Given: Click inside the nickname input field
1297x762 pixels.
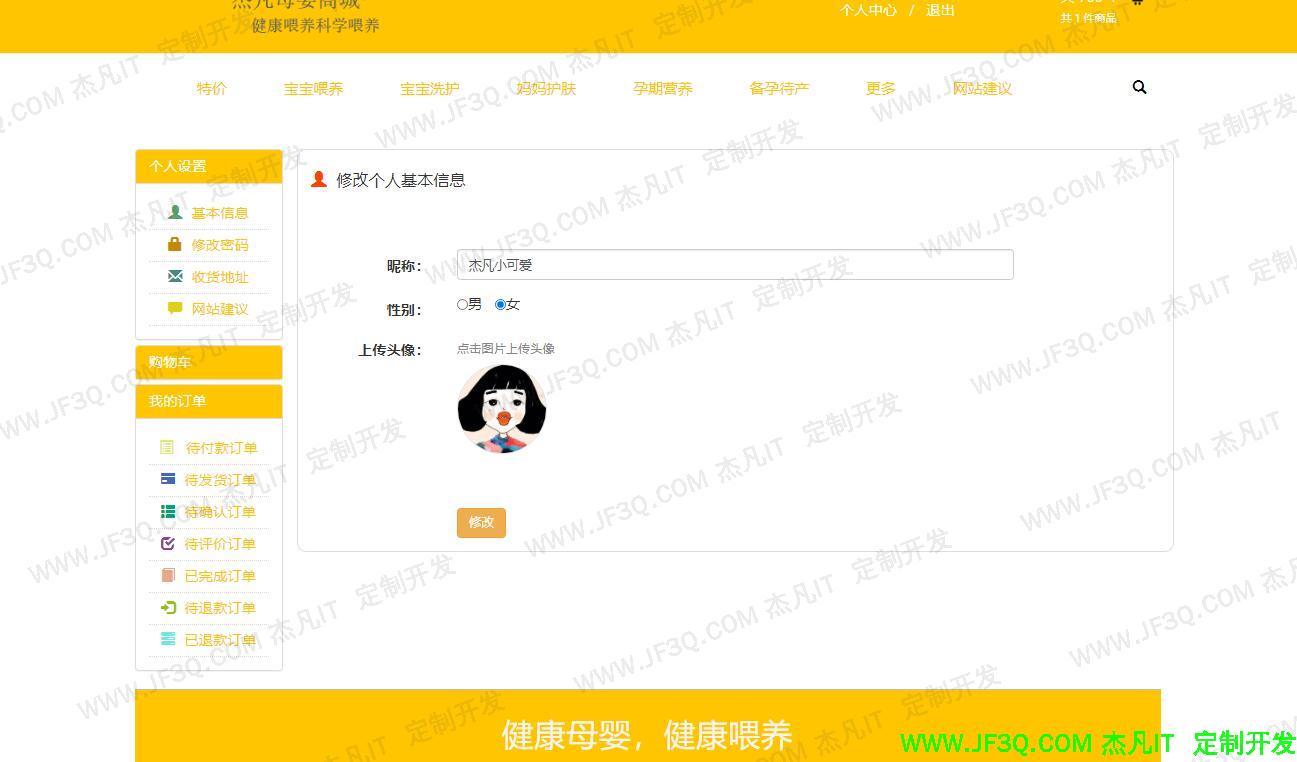Looking at the screenshot, I should [735, 264].
